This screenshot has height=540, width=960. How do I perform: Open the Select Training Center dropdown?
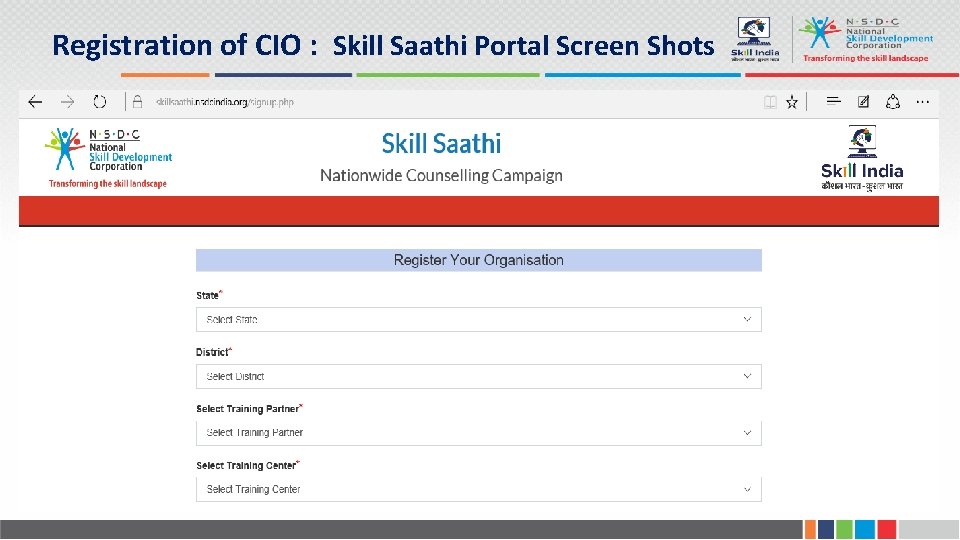479,489
